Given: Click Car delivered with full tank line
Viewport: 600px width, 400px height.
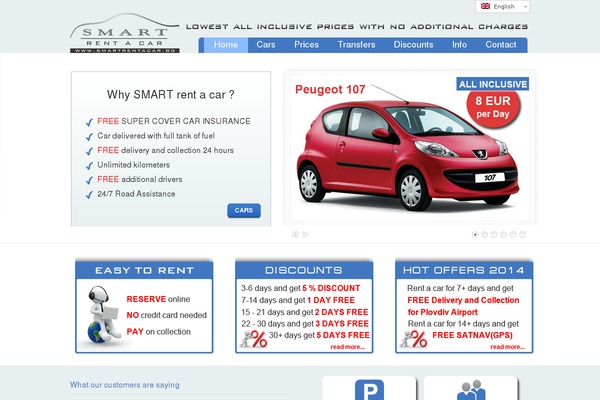Looking at the screenshot, I should [x=156, y=136].
